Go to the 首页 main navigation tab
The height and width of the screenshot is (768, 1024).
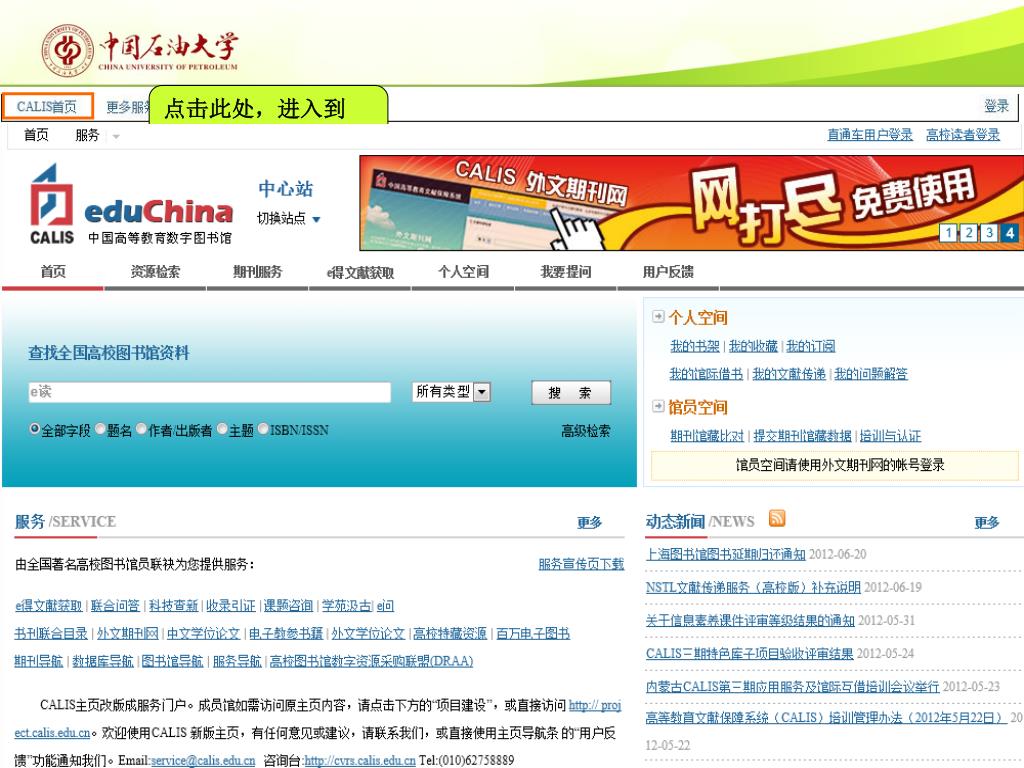pos(53,272)
